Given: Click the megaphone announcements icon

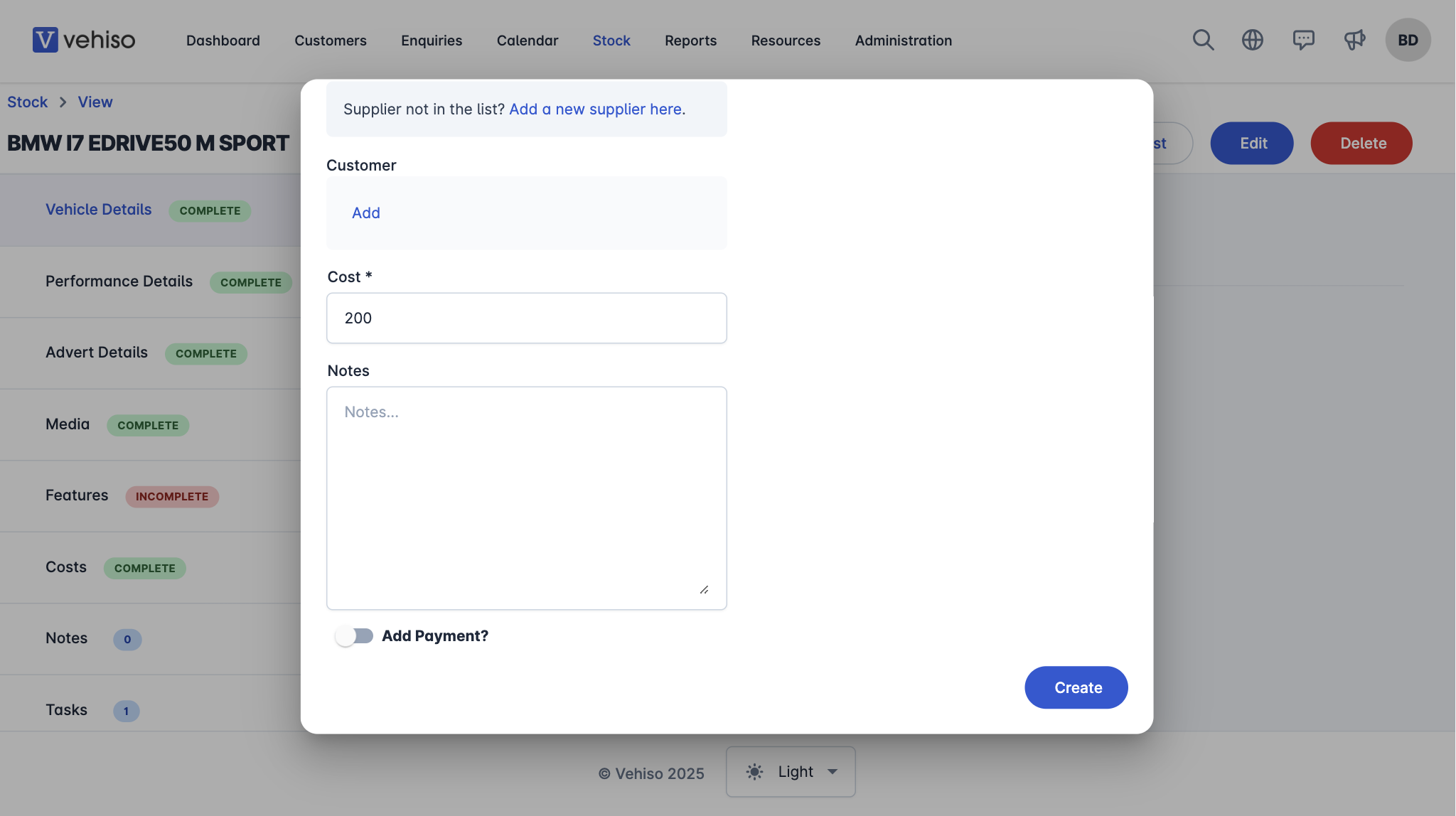Looking at the screenshot, I should [x=1354, y=40].
